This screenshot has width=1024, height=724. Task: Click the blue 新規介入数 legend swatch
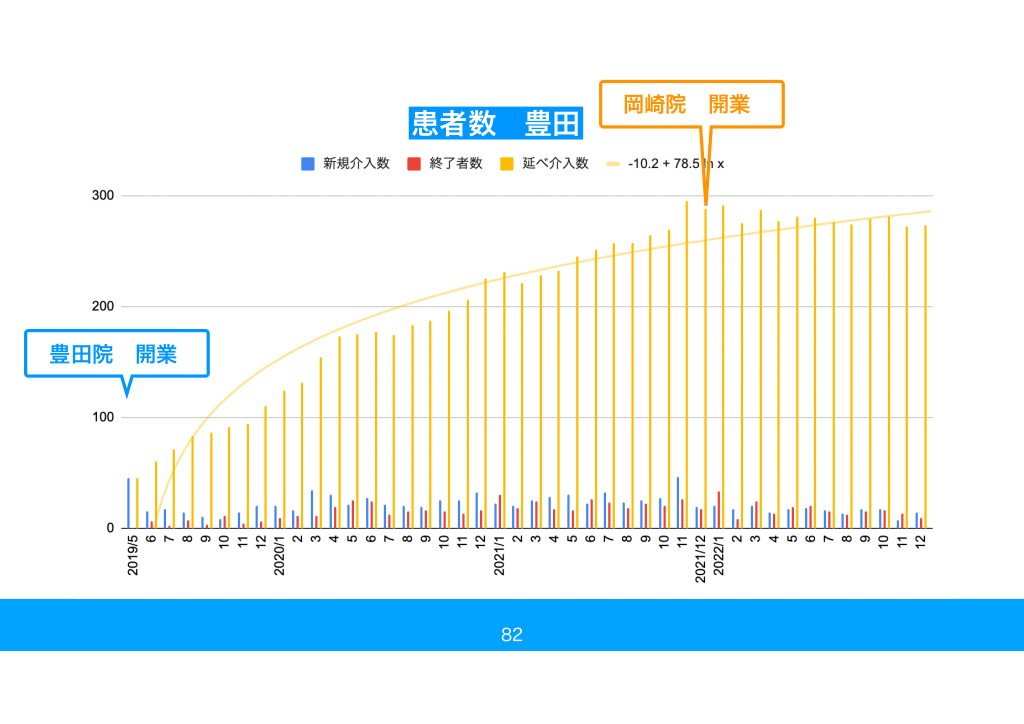[x=308, y=164]
